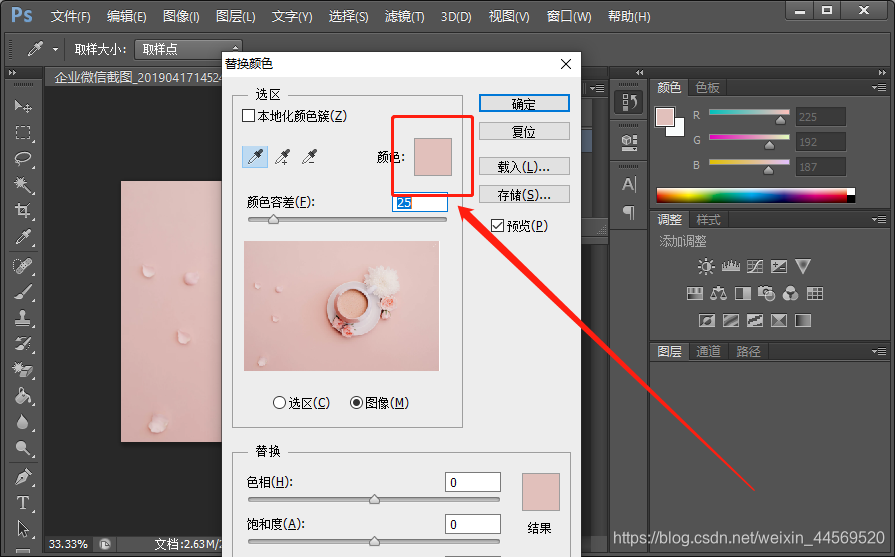Open the Layers panel flyout menu
Image resolution: width=895 pixels, height=557 pixels.
click(x=879, y=352)
